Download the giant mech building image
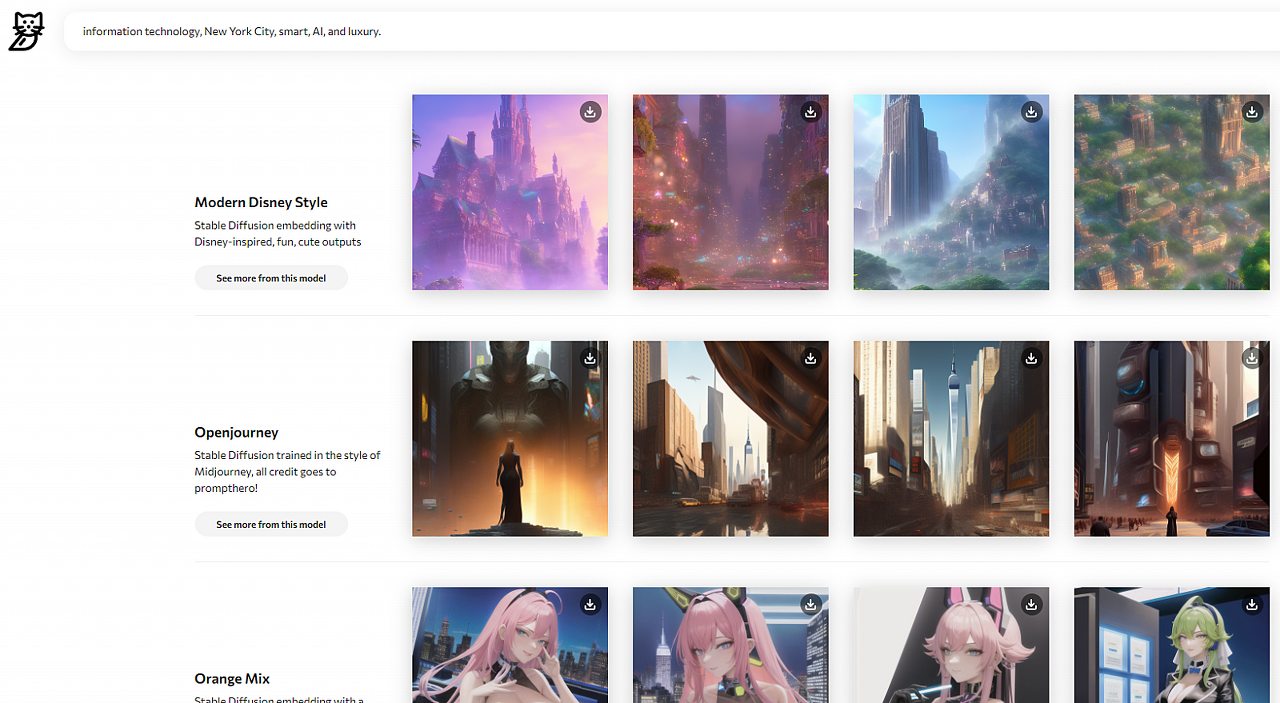 1252,358
